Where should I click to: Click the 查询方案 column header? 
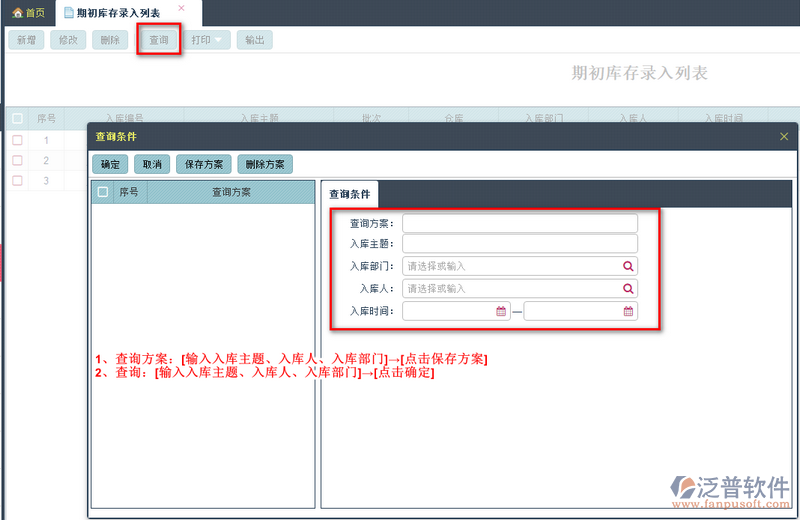pyautogui.click(x=231, y=192)
